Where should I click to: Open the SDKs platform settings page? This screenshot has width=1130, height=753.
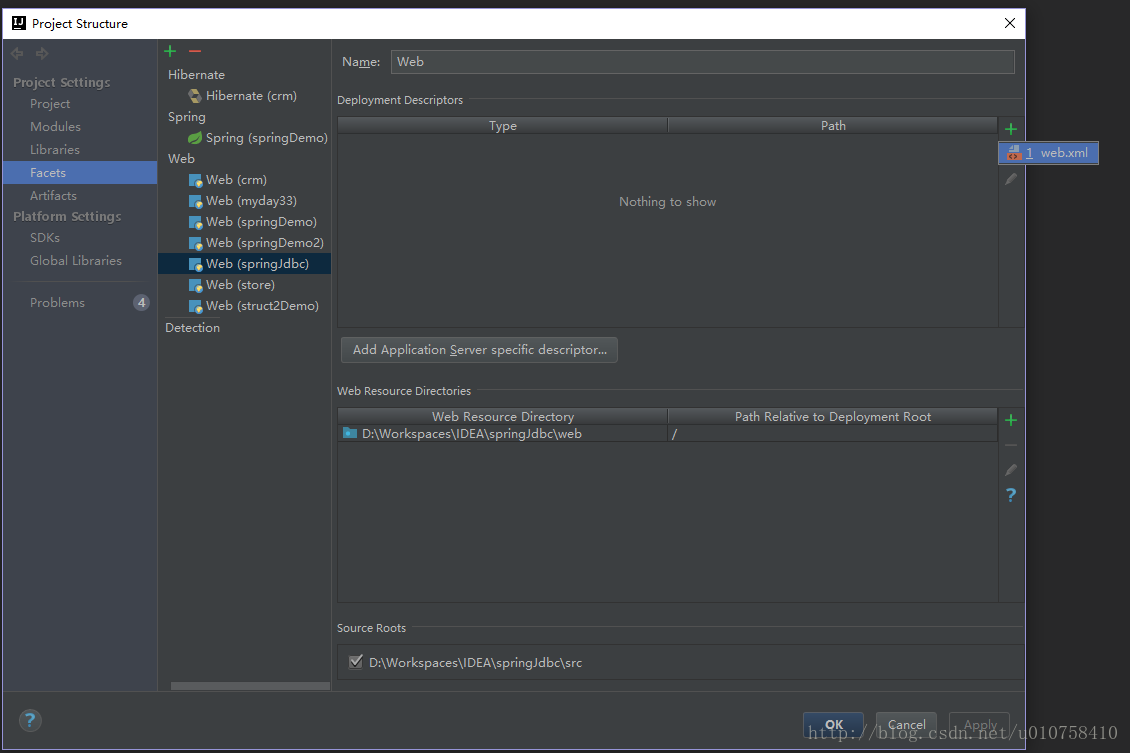coord(45,238)
